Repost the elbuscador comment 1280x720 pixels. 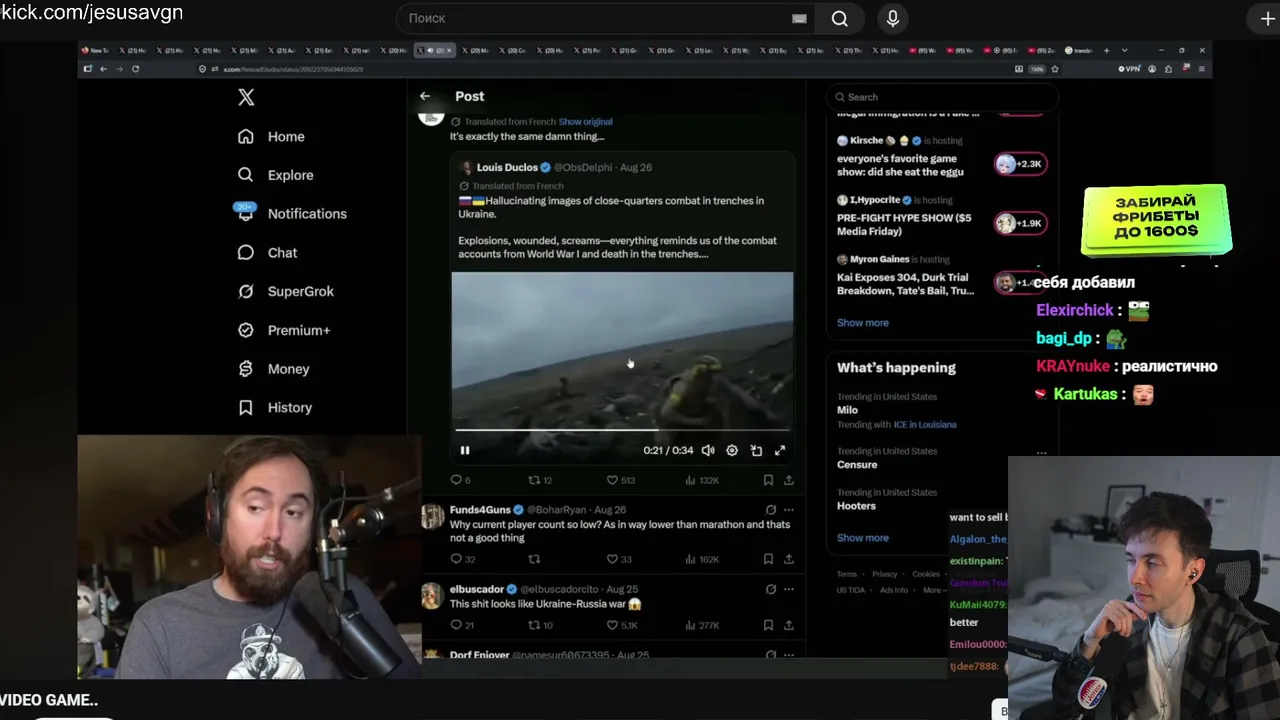point(540,626)
